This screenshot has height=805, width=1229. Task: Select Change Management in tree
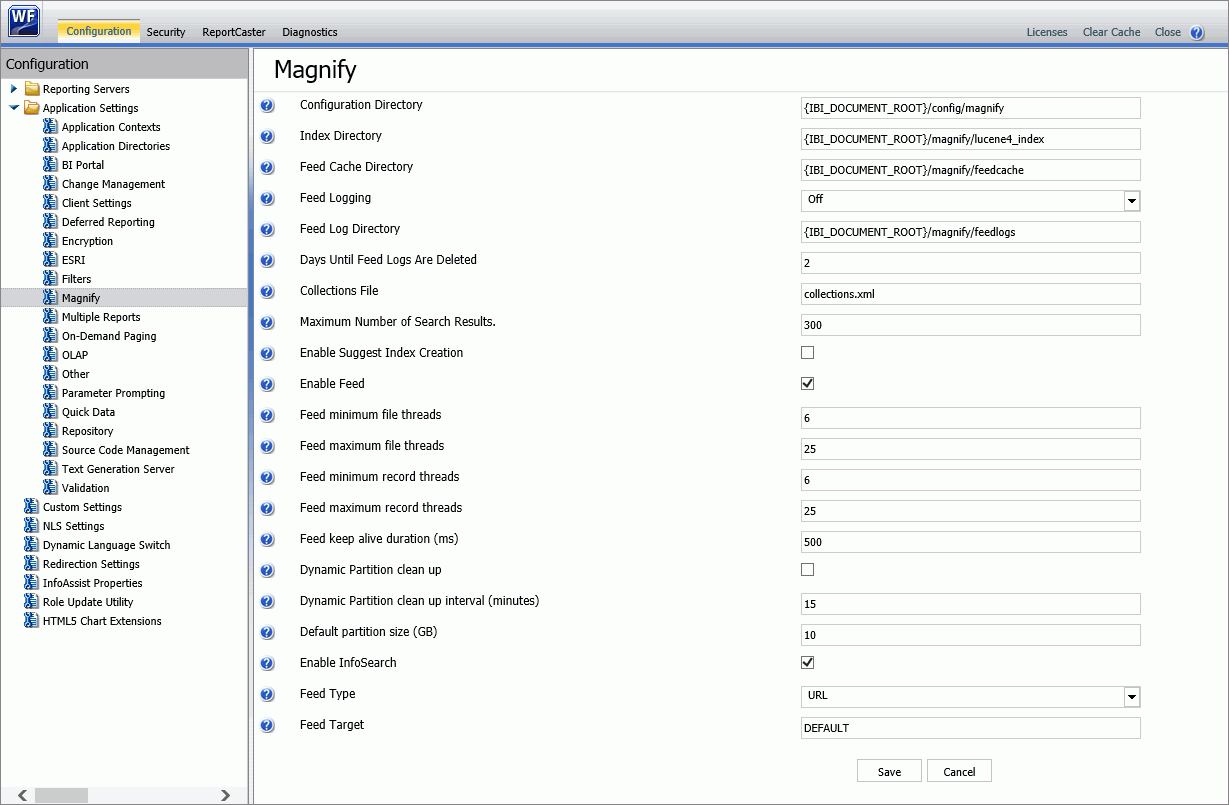tap(113, 184)
